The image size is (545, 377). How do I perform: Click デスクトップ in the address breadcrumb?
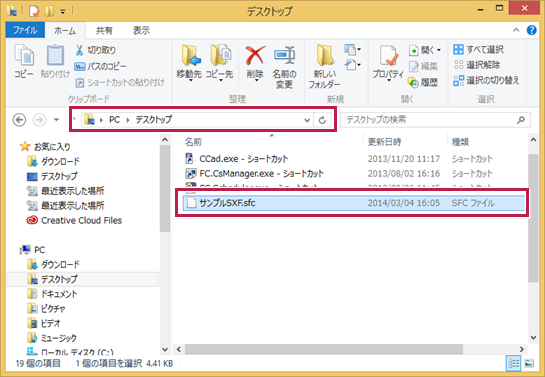(153, 120)
